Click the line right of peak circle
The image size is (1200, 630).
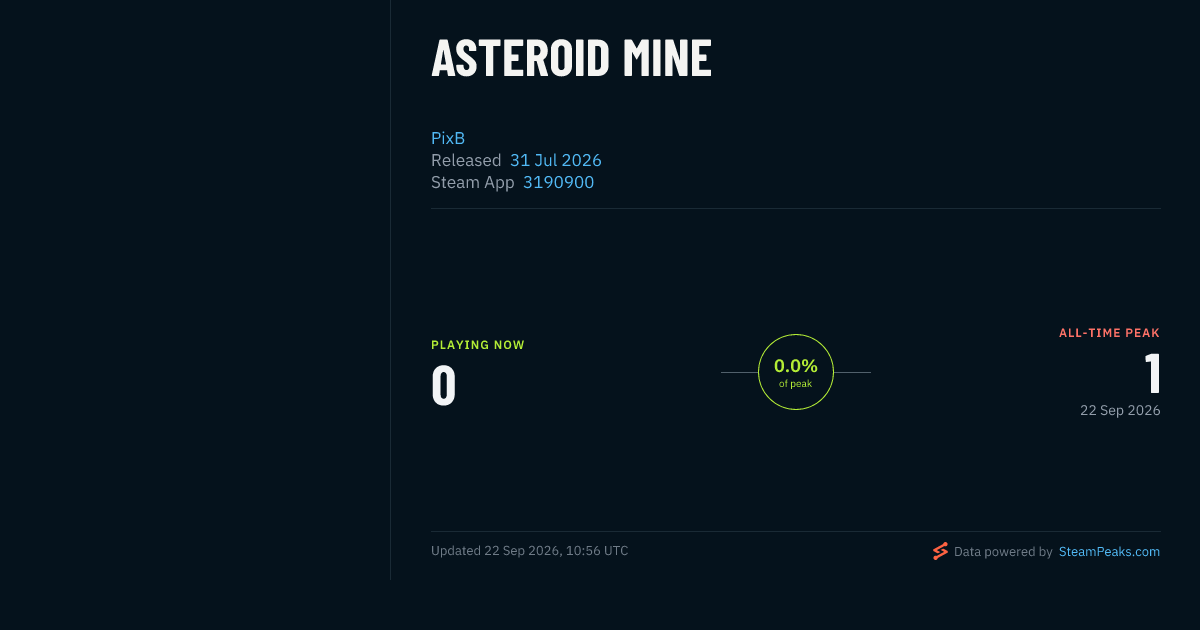click(852, 372)
